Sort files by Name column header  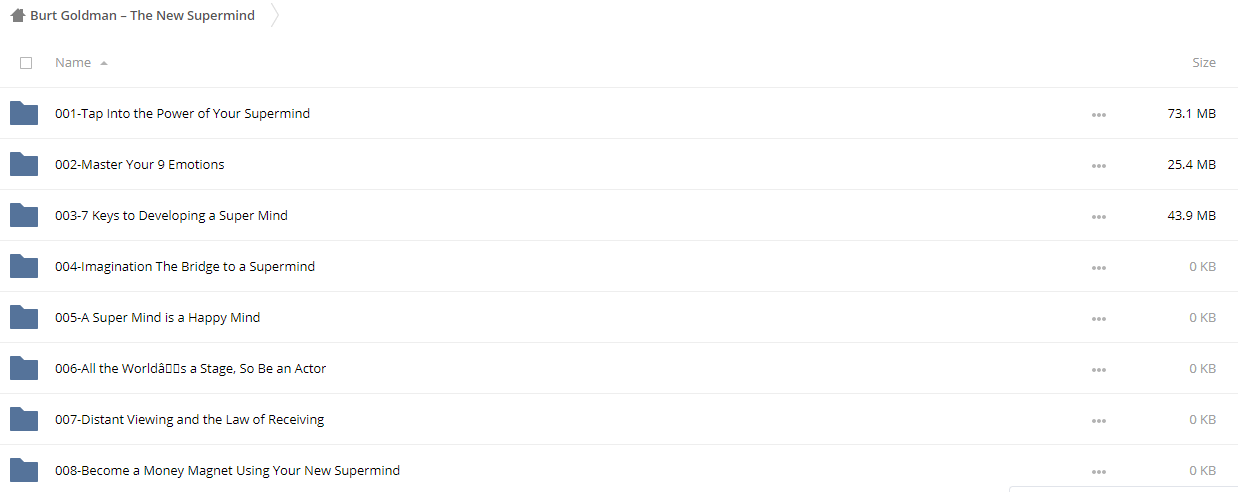(x=73, y=62)
